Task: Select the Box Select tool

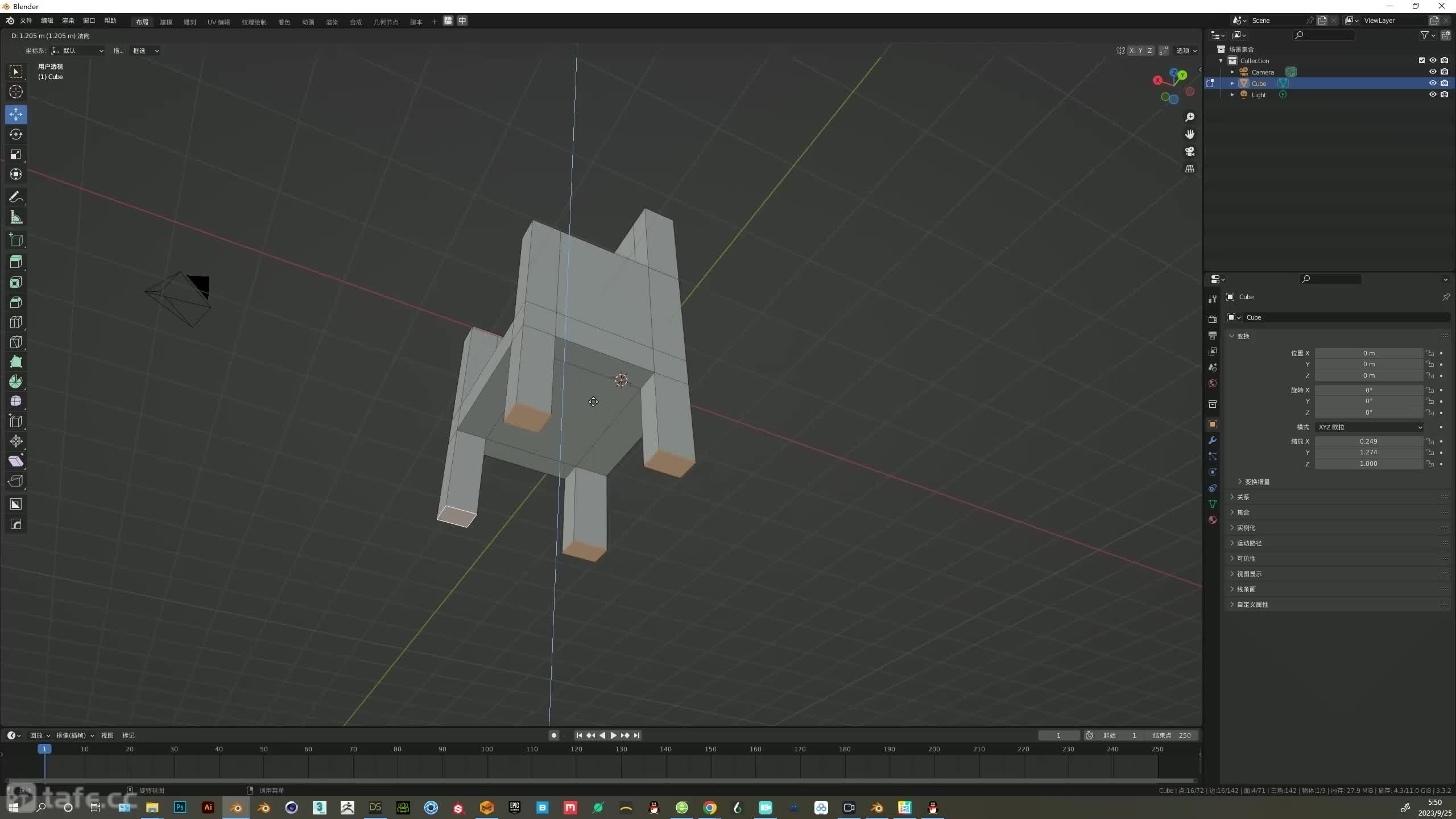Action: pyautogui.click(x=16, y=72)
